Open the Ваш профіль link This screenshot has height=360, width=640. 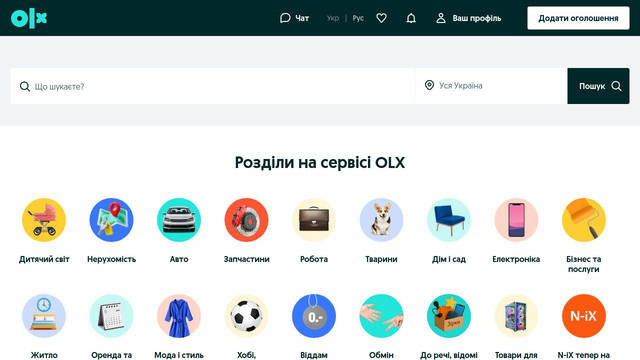point(477,18)
